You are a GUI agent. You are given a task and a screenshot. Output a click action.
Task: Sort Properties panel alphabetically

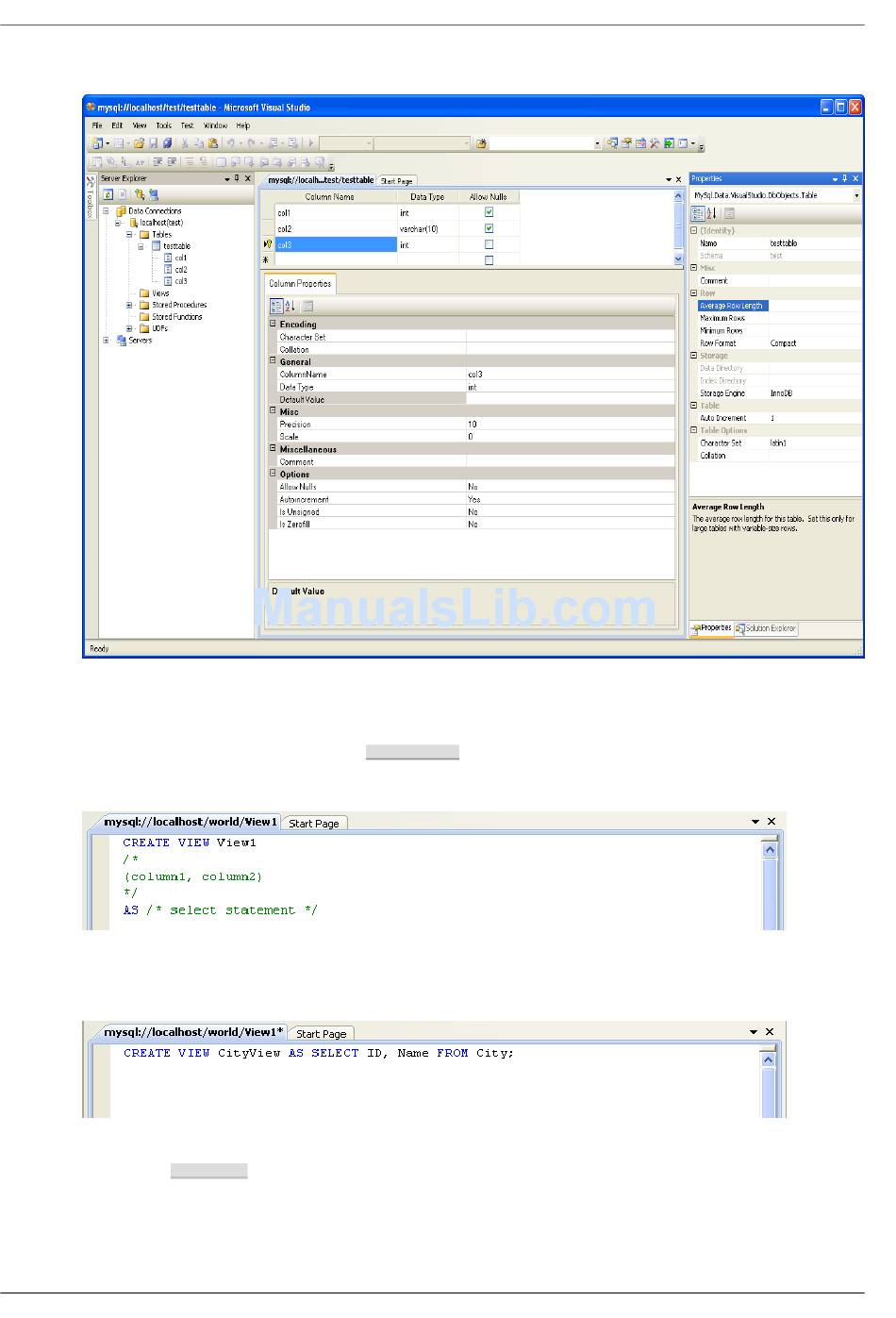tap(711, 213)
